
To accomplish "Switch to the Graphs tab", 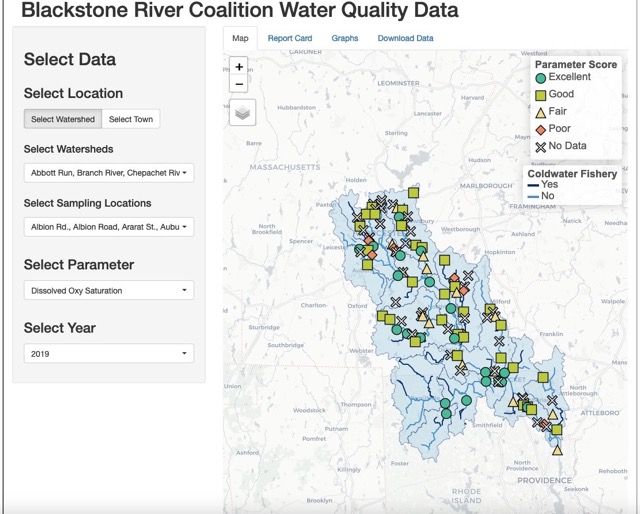I will [345, 38].
